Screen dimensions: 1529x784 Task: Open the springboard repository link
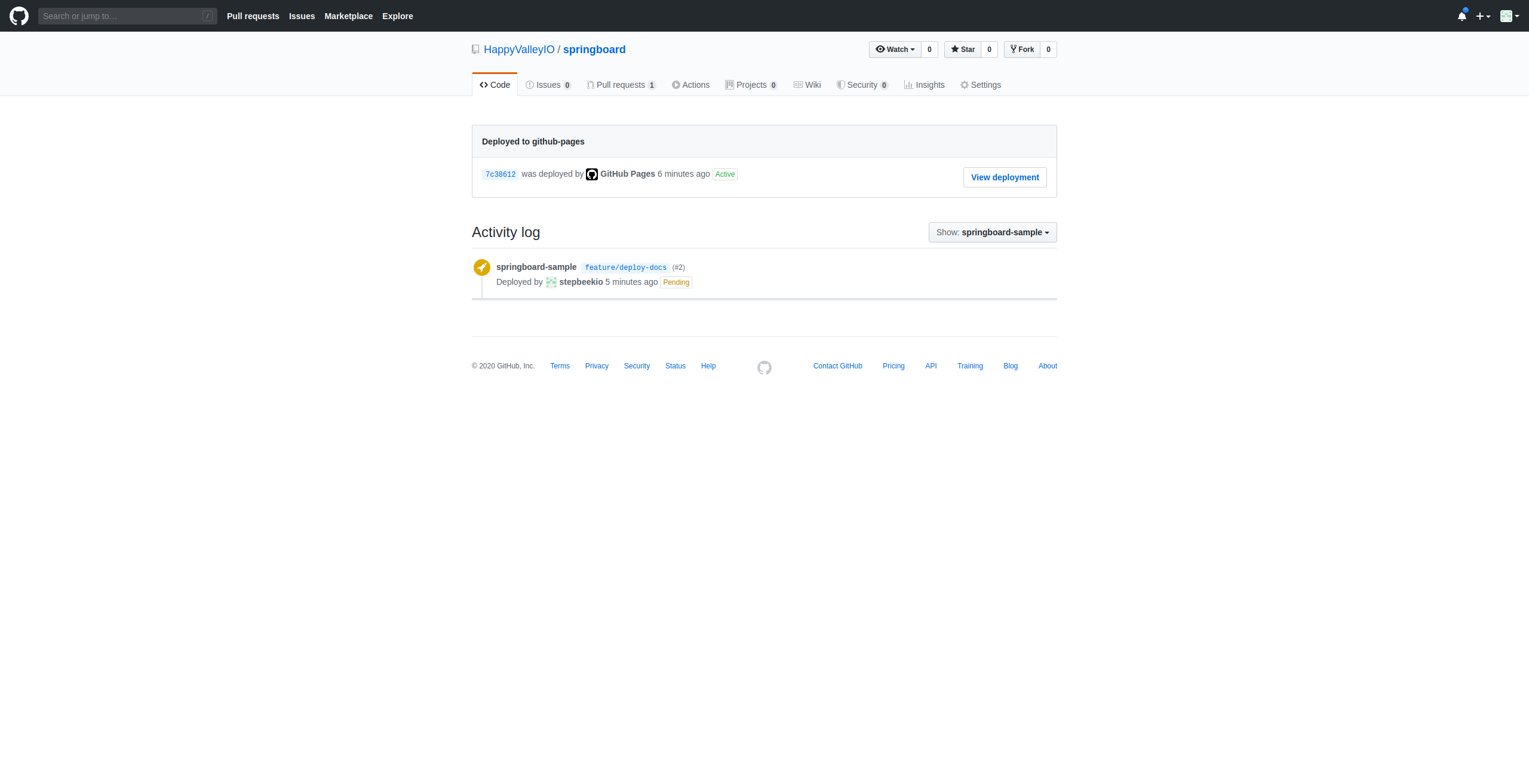pyautogui.click(x=594, y=50)
